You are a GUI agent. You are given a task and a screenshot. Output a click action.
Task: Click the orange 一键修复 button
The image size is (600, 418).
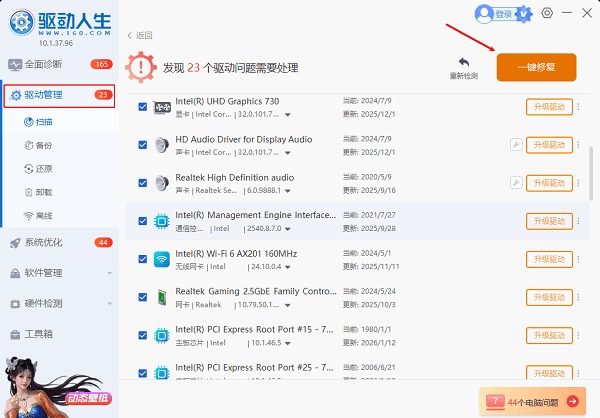click(x=536, y=67)
